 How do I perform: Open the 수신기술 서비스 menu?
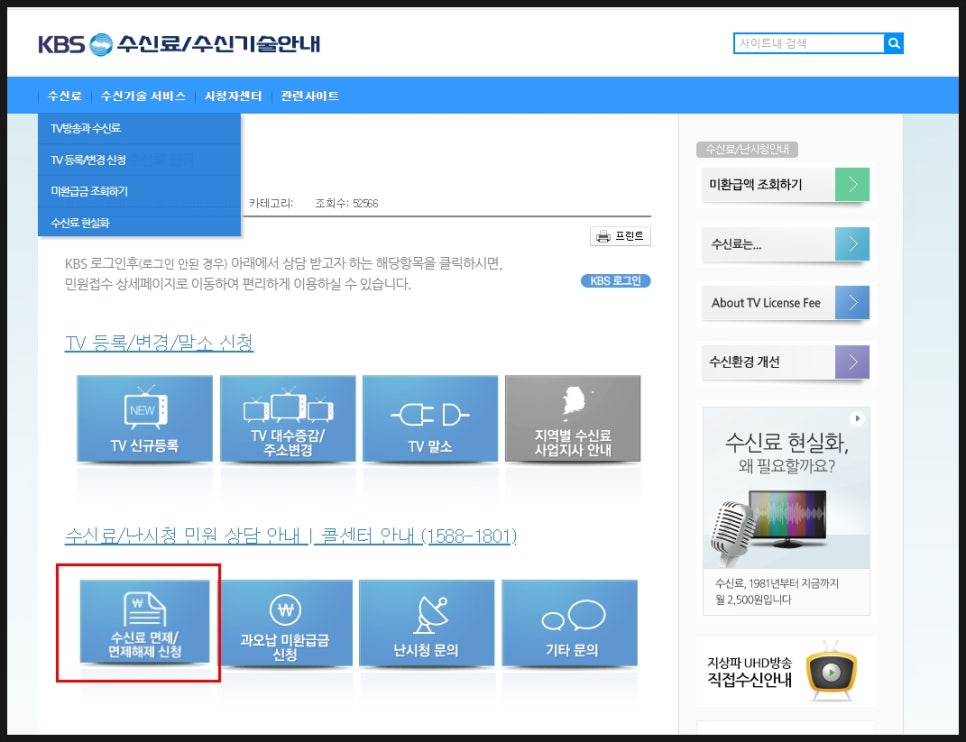pyautogui.click(x=143, y=96)
